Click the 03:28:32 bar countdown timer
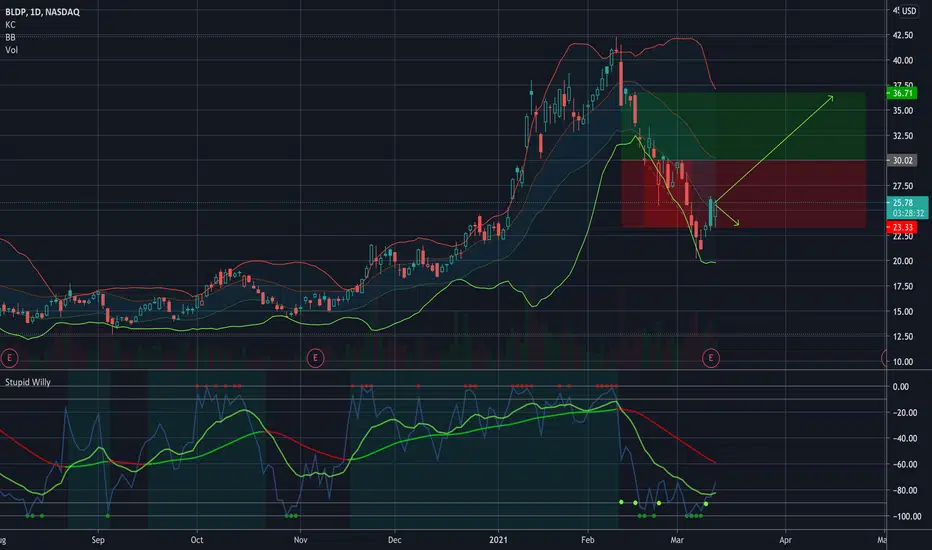The image size is (932, 550). coord(908,213)
